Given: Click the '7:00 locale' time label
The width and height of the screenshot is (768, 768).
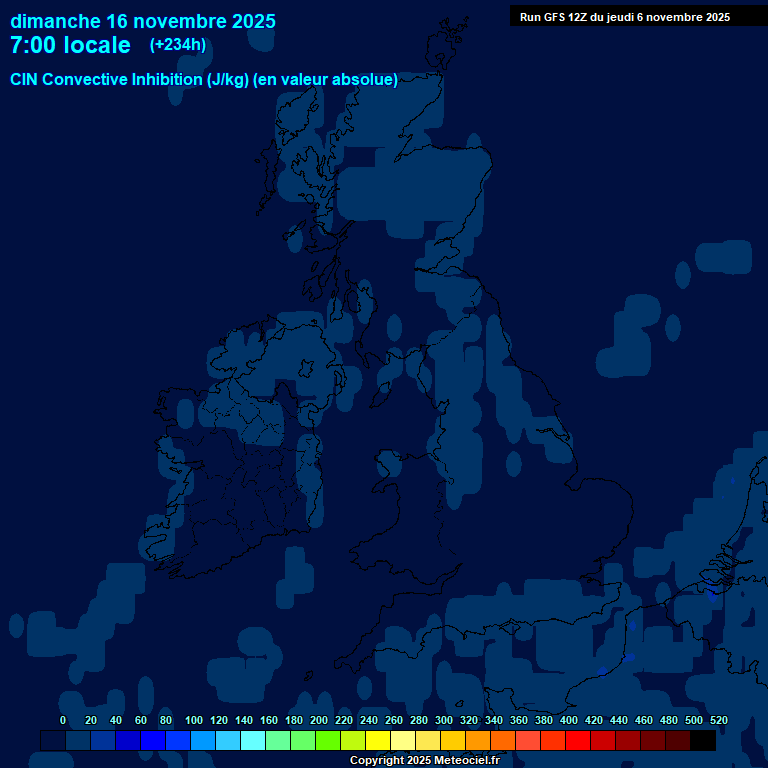Looking at the screenshot, I should pos(70,46).
